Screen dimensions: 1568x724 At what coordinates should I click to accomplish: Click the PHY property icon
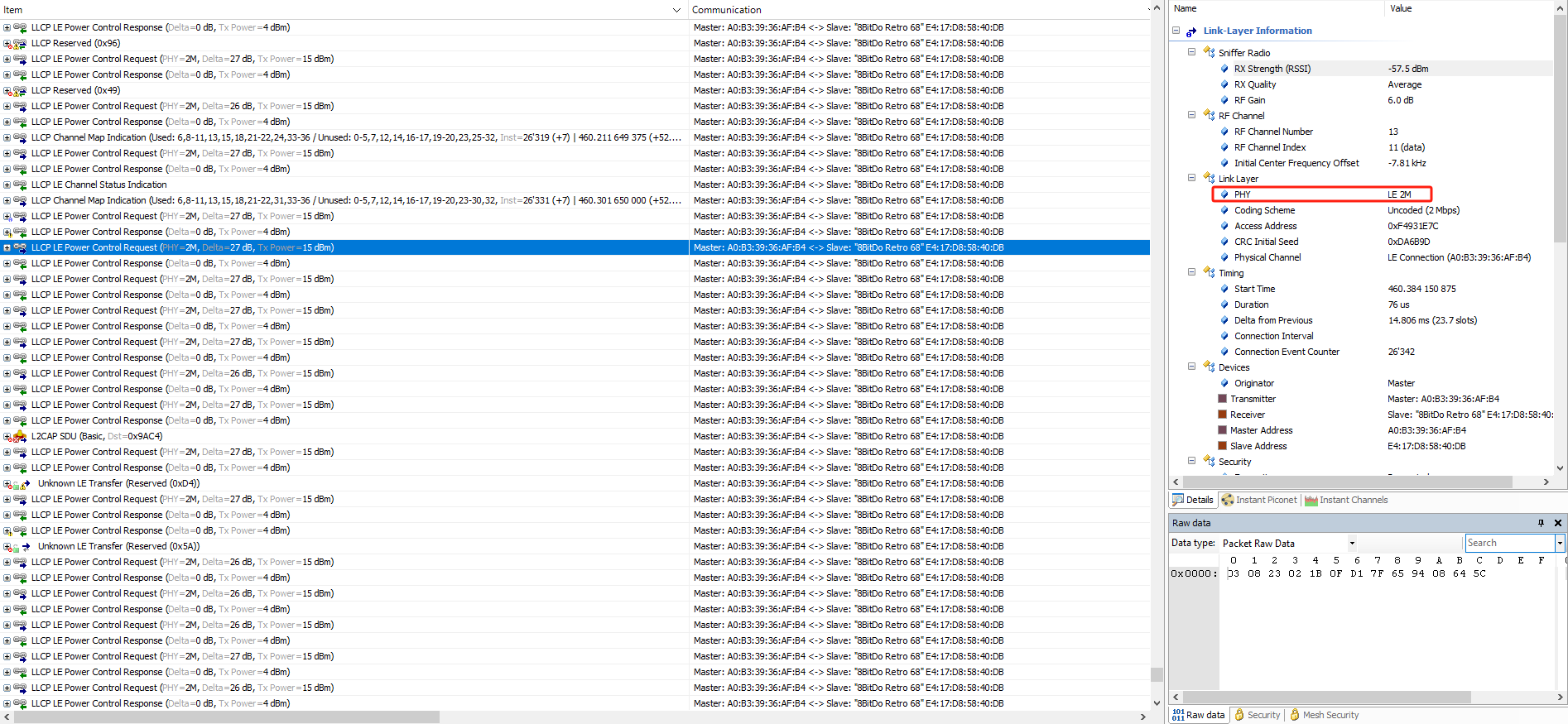tap(1224, 194)
